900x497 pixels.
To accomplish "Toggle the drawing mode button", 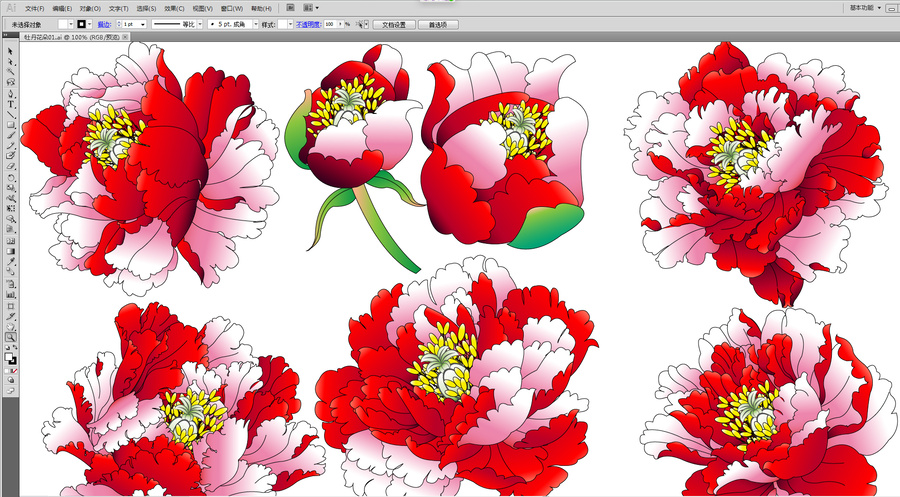I will point(10,380).
